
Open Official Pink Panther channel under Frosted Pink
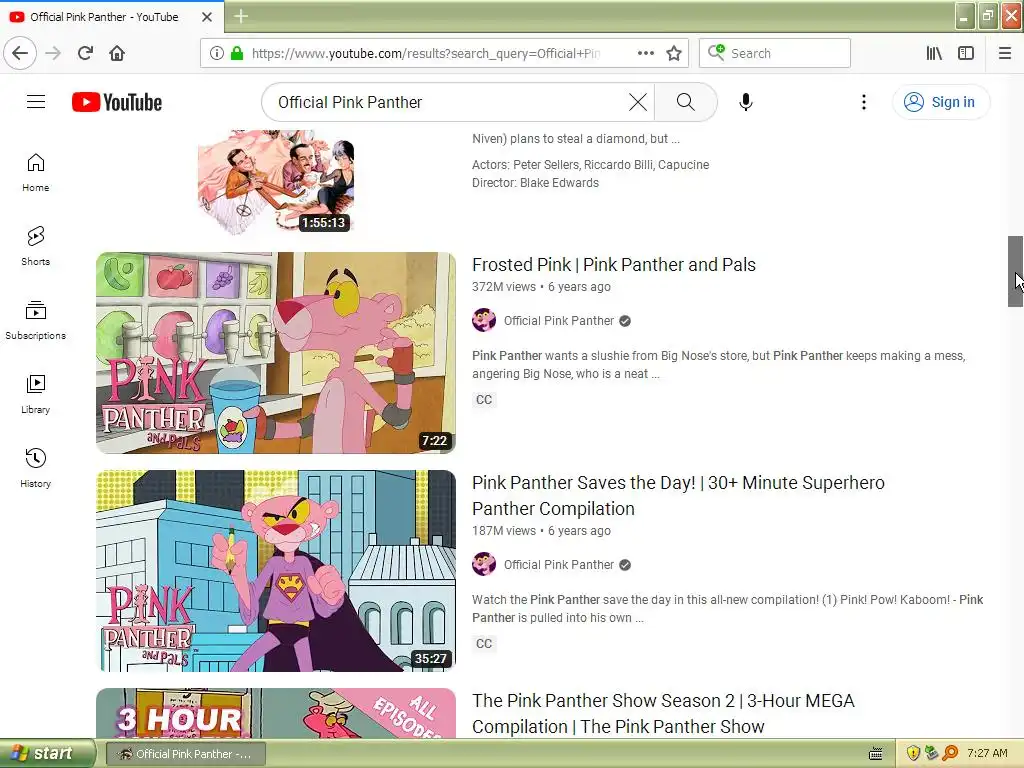tap(558, 321)
